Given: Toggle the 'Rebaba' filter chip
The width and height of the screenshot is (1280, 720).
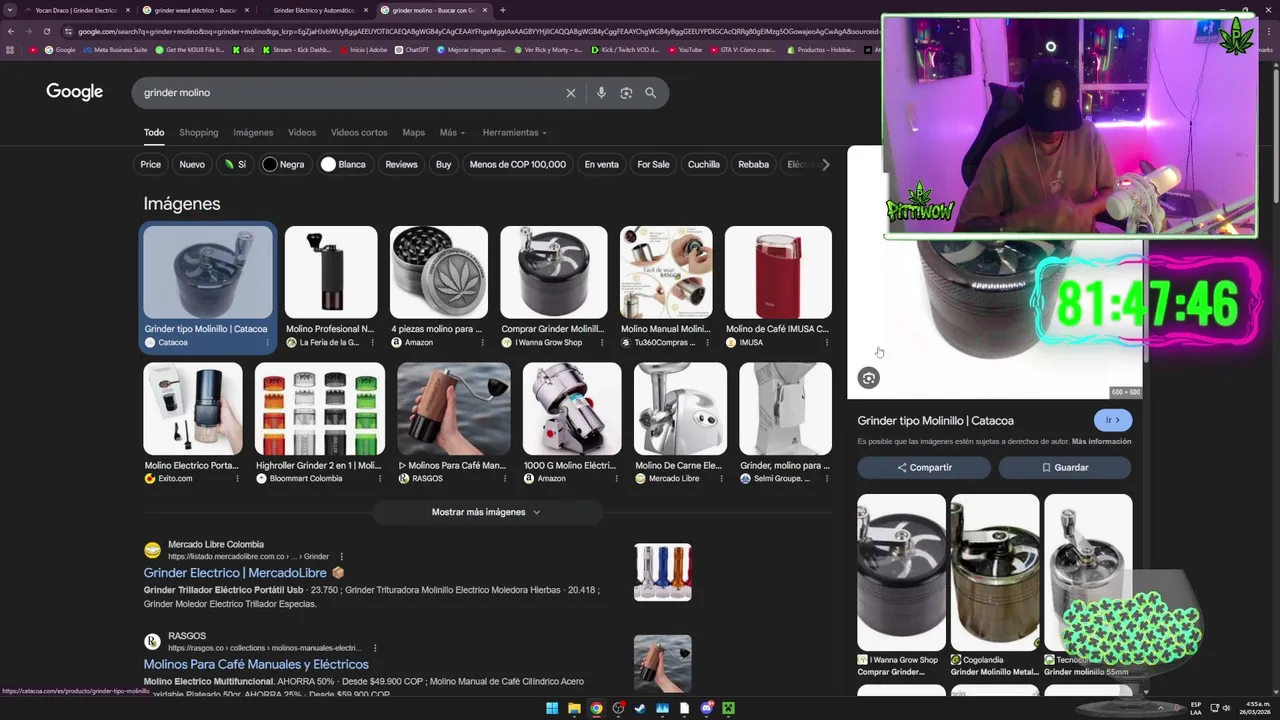Looking at the screenshot, I should [754, 165].
